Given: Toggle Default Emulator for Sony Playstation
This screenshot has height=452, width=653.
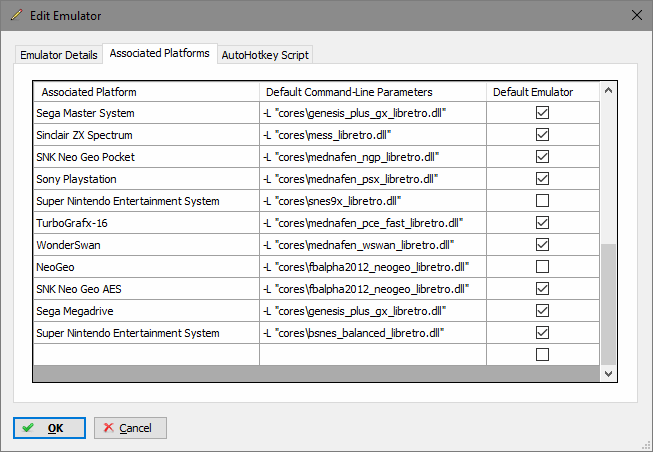Looking at the screenshot, I should pos(542,179).
